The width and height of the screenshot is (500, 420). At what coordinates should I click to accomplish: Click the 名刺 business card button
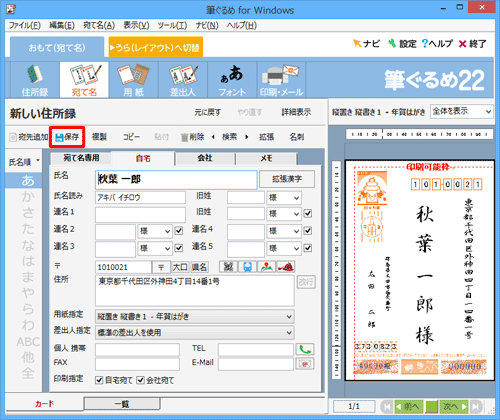point(296,137)
